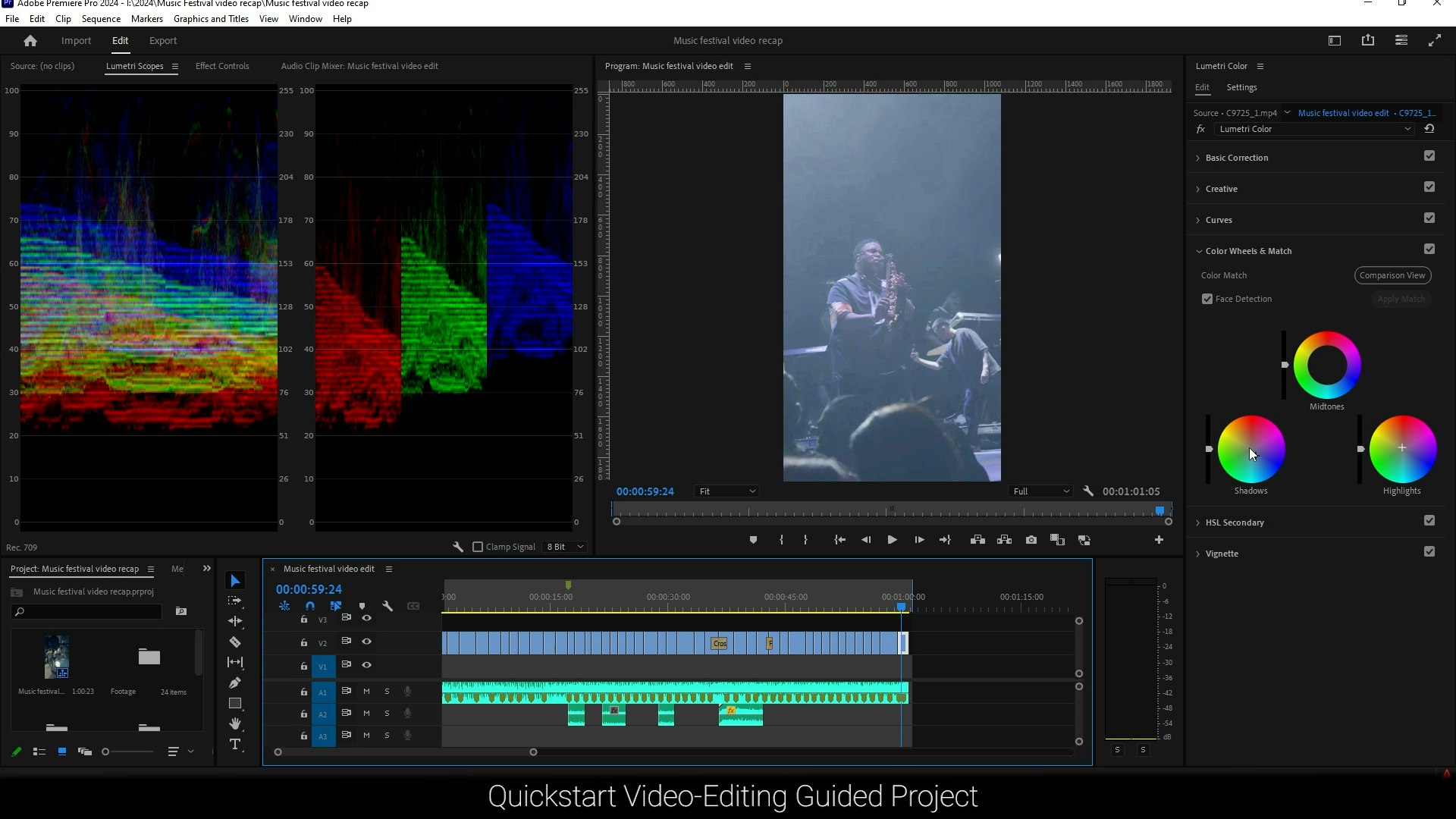Expand the Basic Correction section
This screenshot has width=1456, height=819.
[1236, 158]
